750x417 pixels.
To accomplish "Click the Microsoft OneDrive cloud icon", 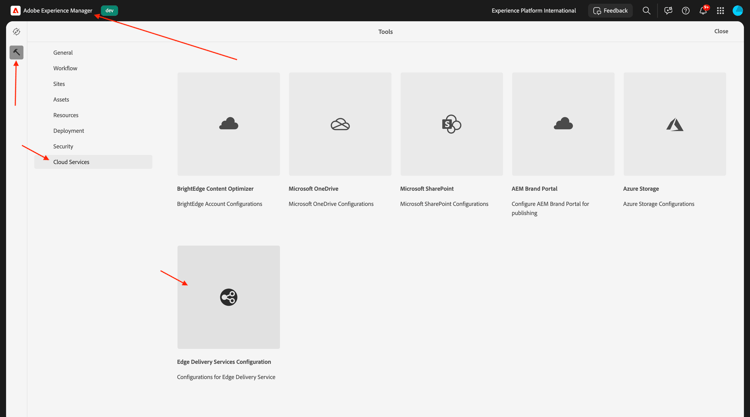I will 340,124.
